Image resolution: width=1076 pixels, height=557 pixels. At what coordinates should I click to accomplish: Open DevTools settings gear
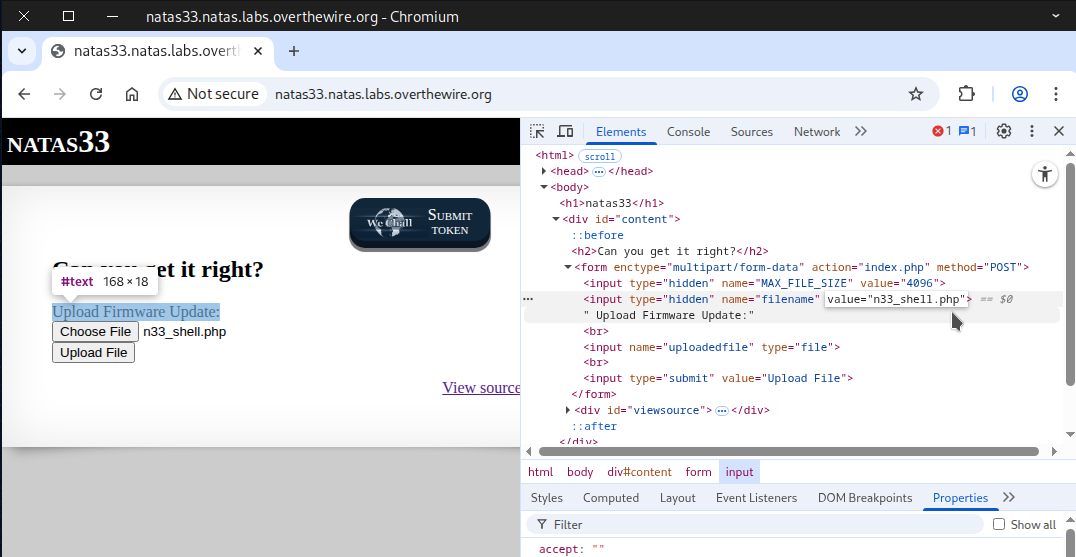(1004, 132)
